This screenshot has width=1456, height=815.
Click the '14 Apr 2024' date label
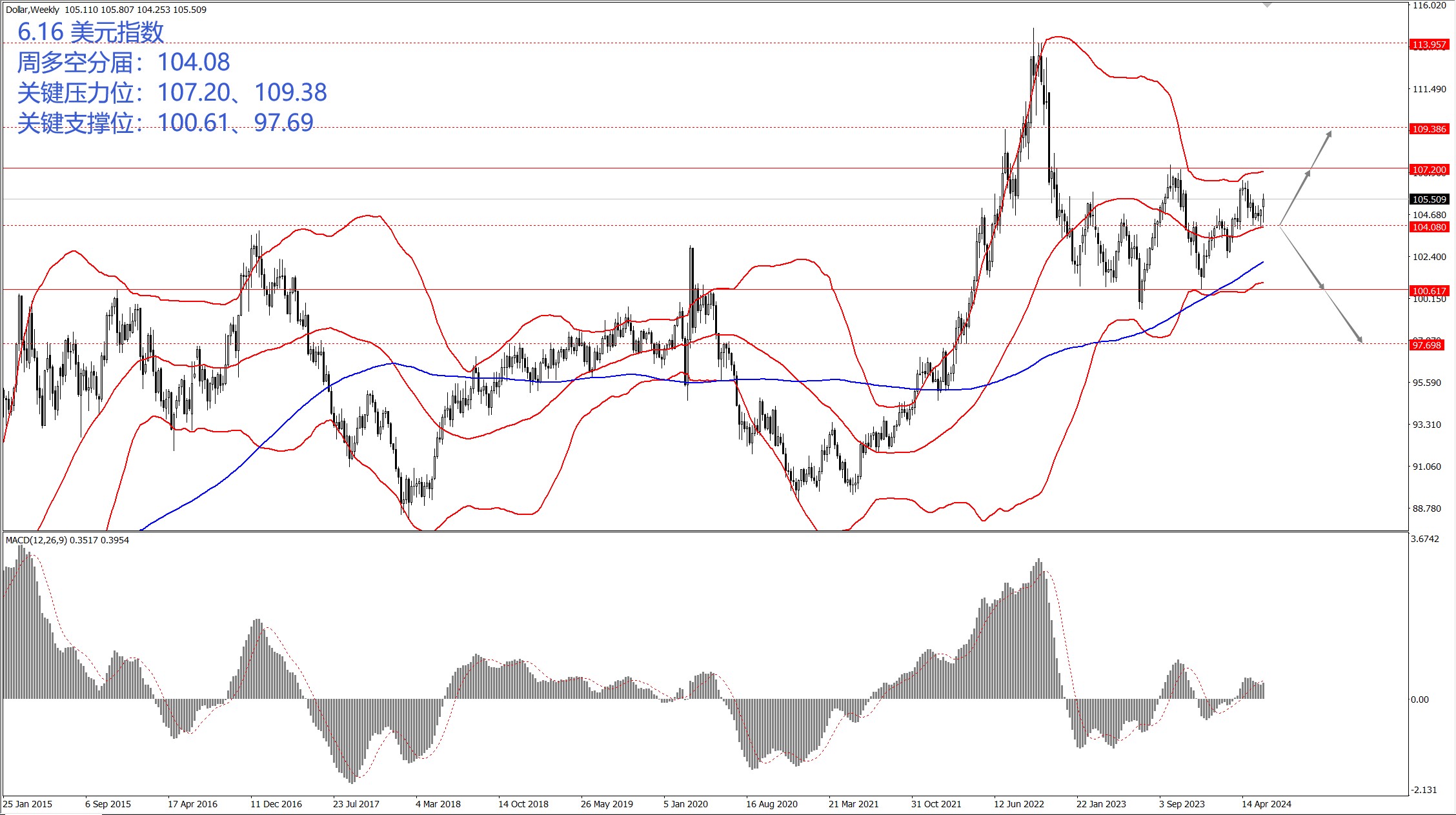point(1266,804)
